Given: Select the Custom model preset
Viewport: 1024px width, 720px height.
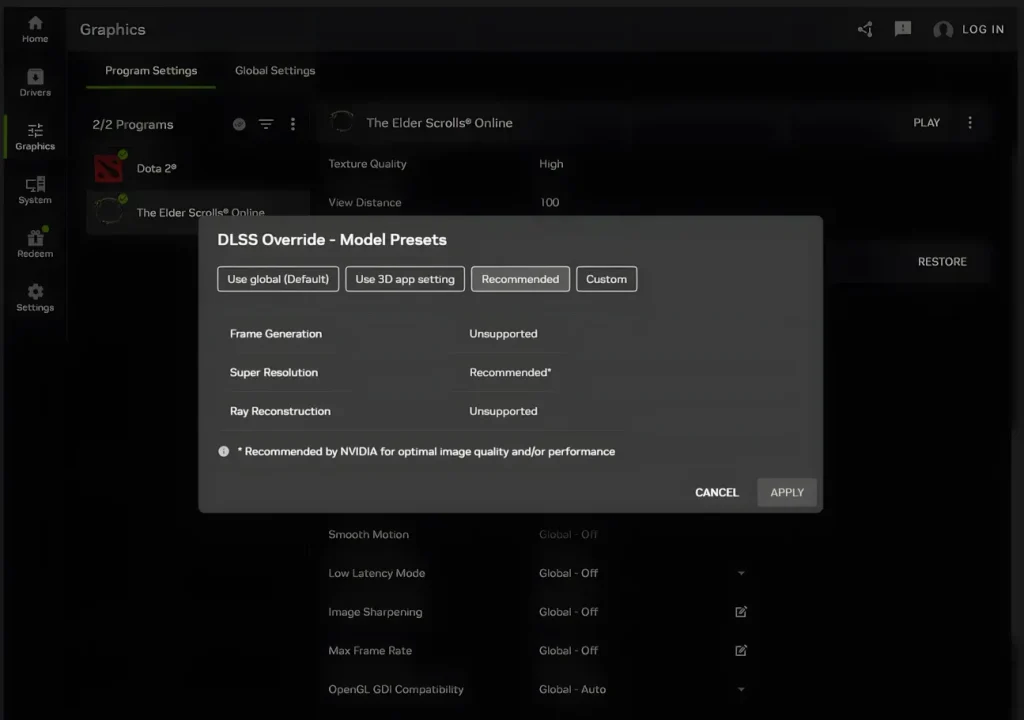Looking at the screenshot, I should (606, 279).
